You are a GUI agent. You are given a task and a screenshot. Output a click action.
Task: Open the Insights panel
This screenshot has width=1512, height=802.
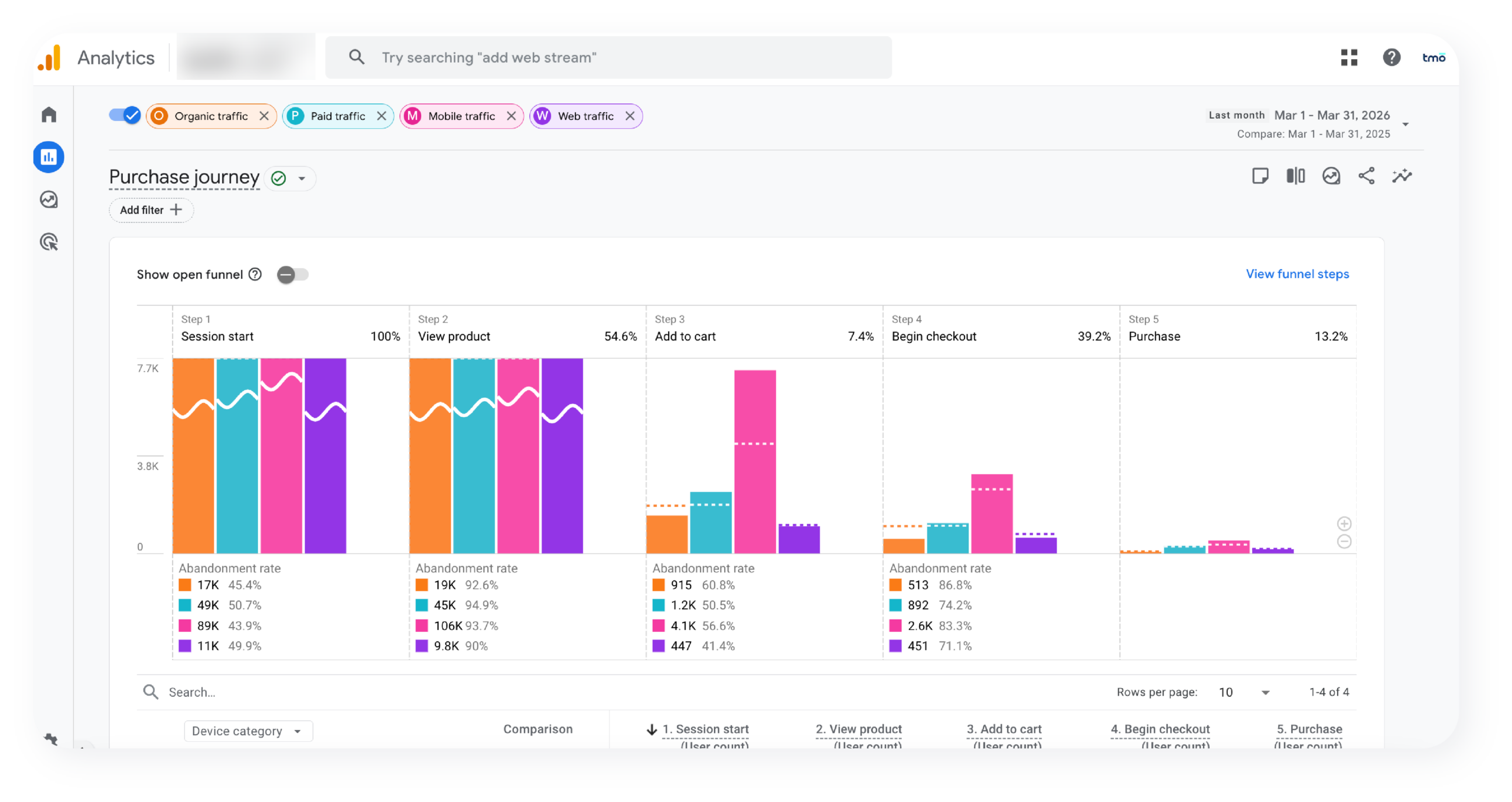(1331, 175)
